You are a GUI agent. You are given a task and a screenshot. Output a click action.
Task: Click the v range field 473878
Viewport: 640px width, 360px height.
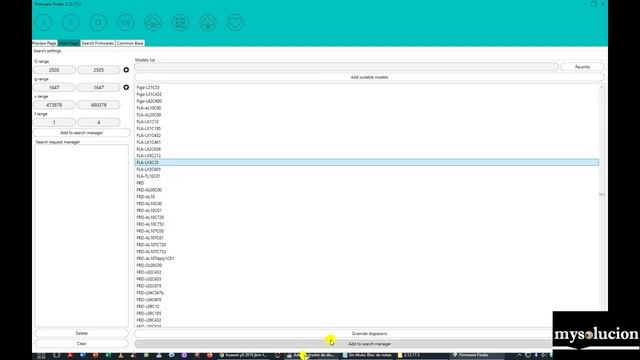[54, 105]
